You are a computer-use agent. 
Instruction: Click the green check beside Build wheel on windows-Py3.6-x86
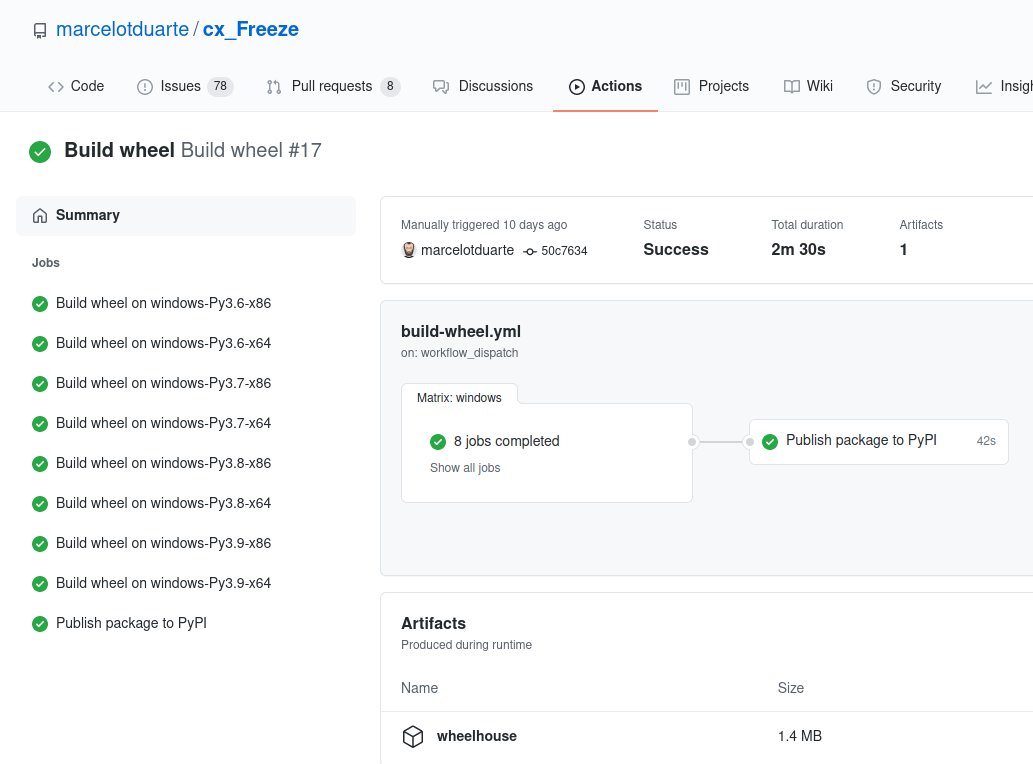pyautogui.click(x=39, y=303)
